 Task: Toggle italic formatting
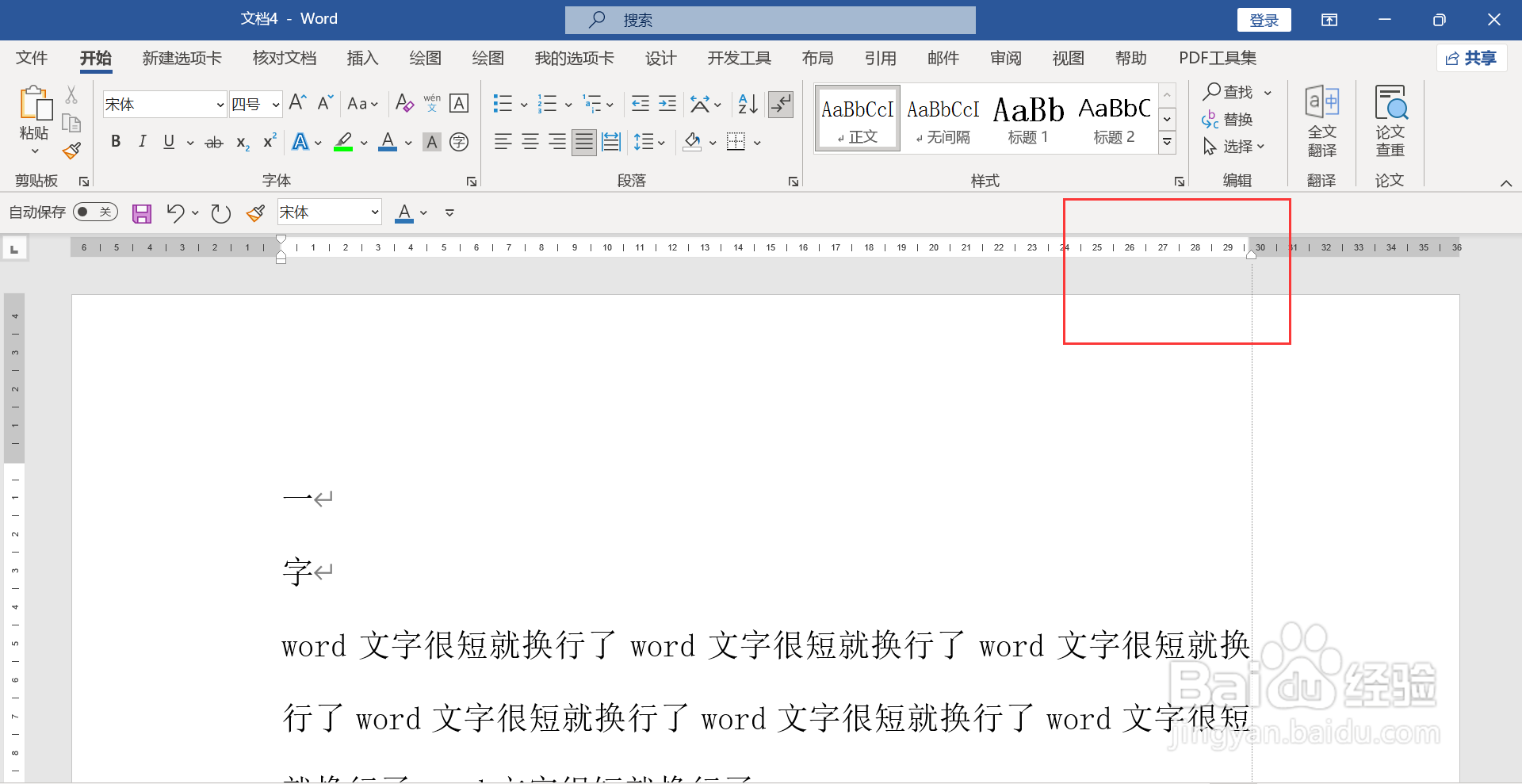(142, 142)
